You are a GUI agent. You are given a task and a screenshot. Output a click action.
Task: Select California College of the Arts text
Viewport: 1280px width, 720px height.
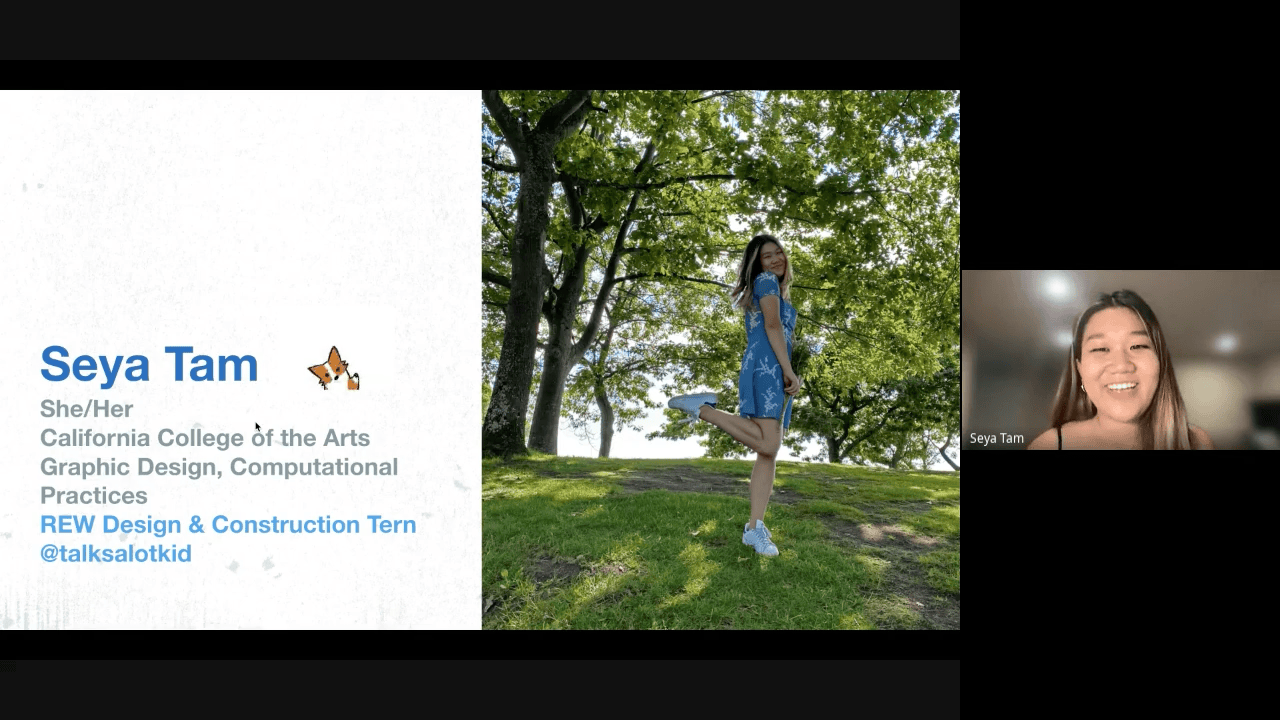(204, 438)
